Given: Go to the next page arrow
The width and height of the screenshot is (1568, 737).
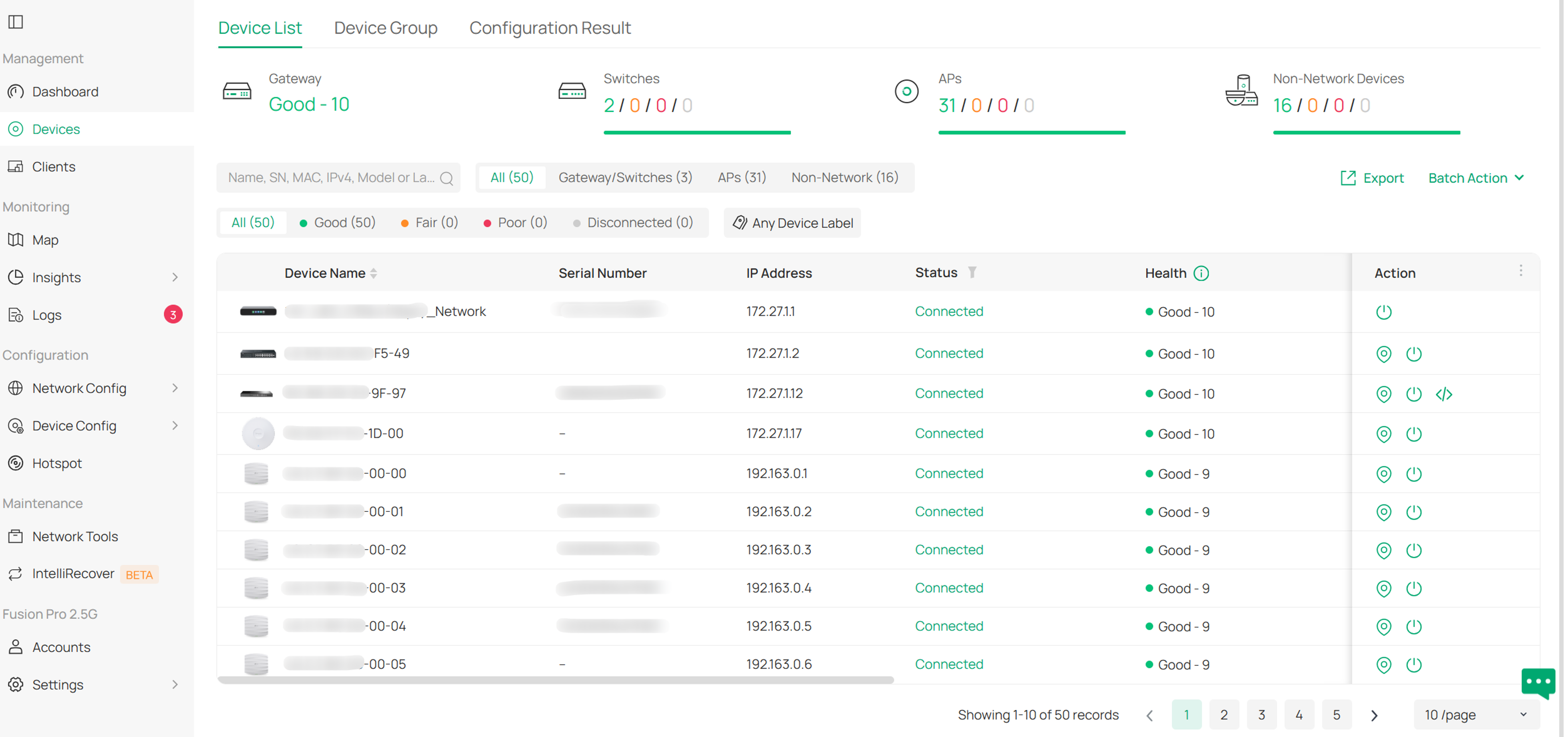Looking at the screenshot, I should point(1374,715).
